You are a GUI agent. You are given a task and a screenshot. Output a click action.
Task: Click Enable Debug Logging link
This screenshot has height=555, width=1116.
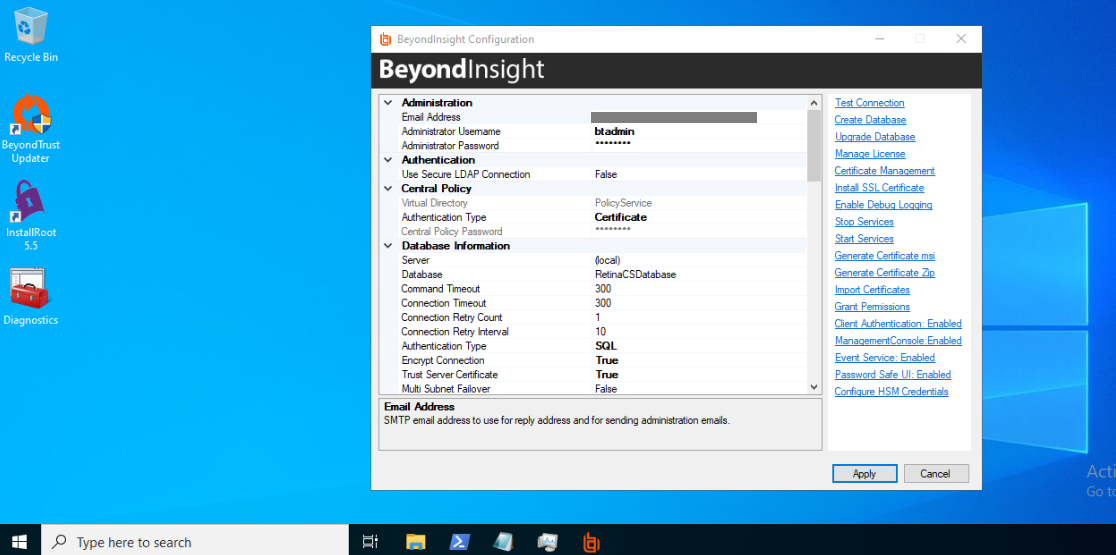point(883,205)
